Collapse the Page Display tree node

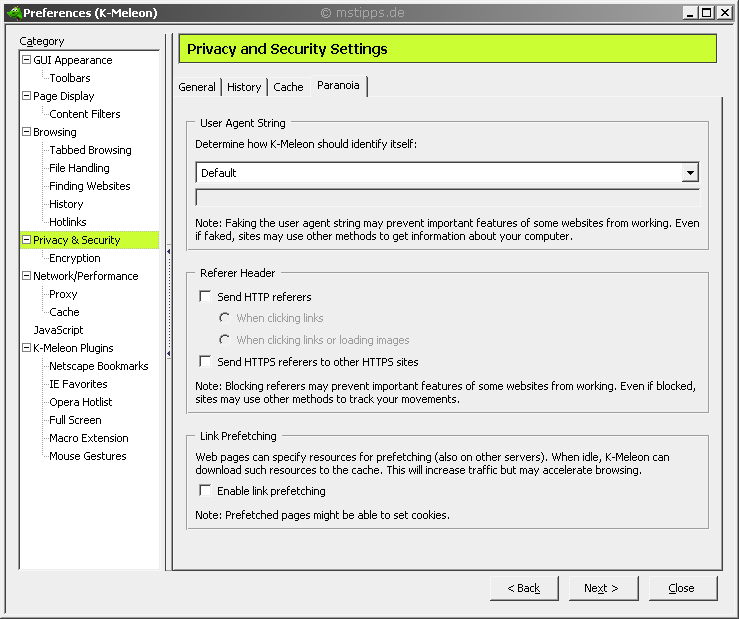click(x=26, y=96)
